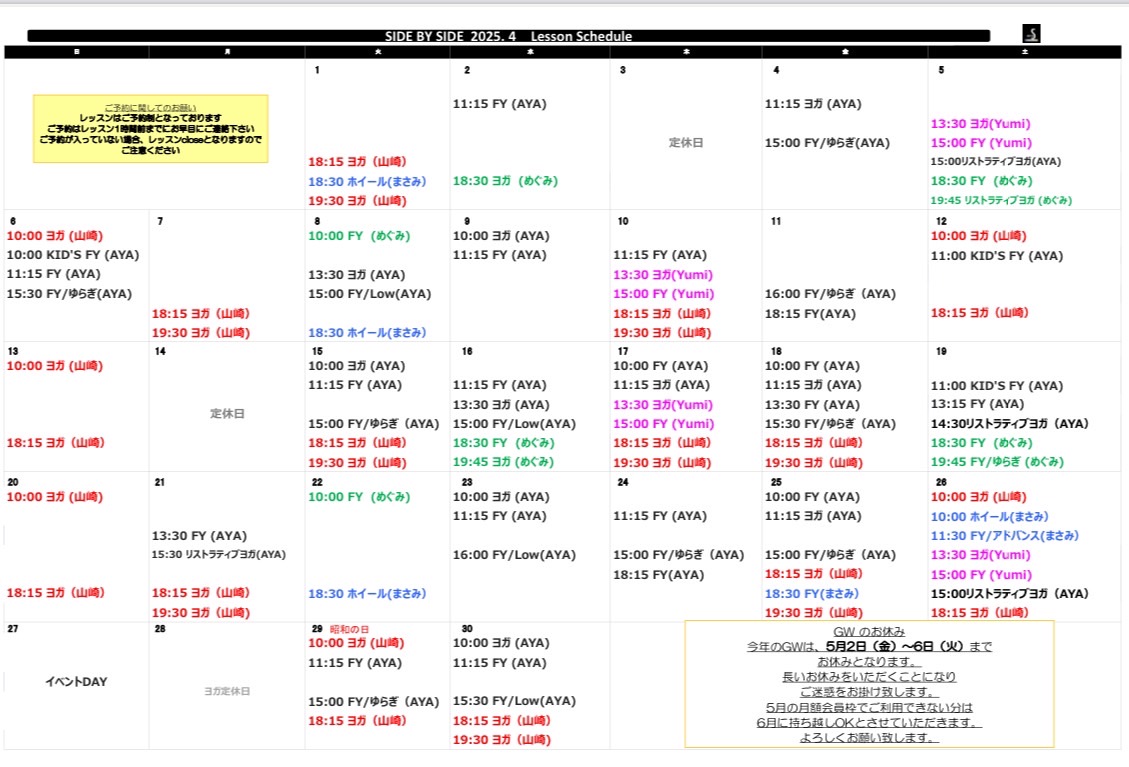1129x767 pixels.
Task: Click '16:00 FY/Low(AYA)' on April 23
Action: pyautogui.click(x=514, y=555)
